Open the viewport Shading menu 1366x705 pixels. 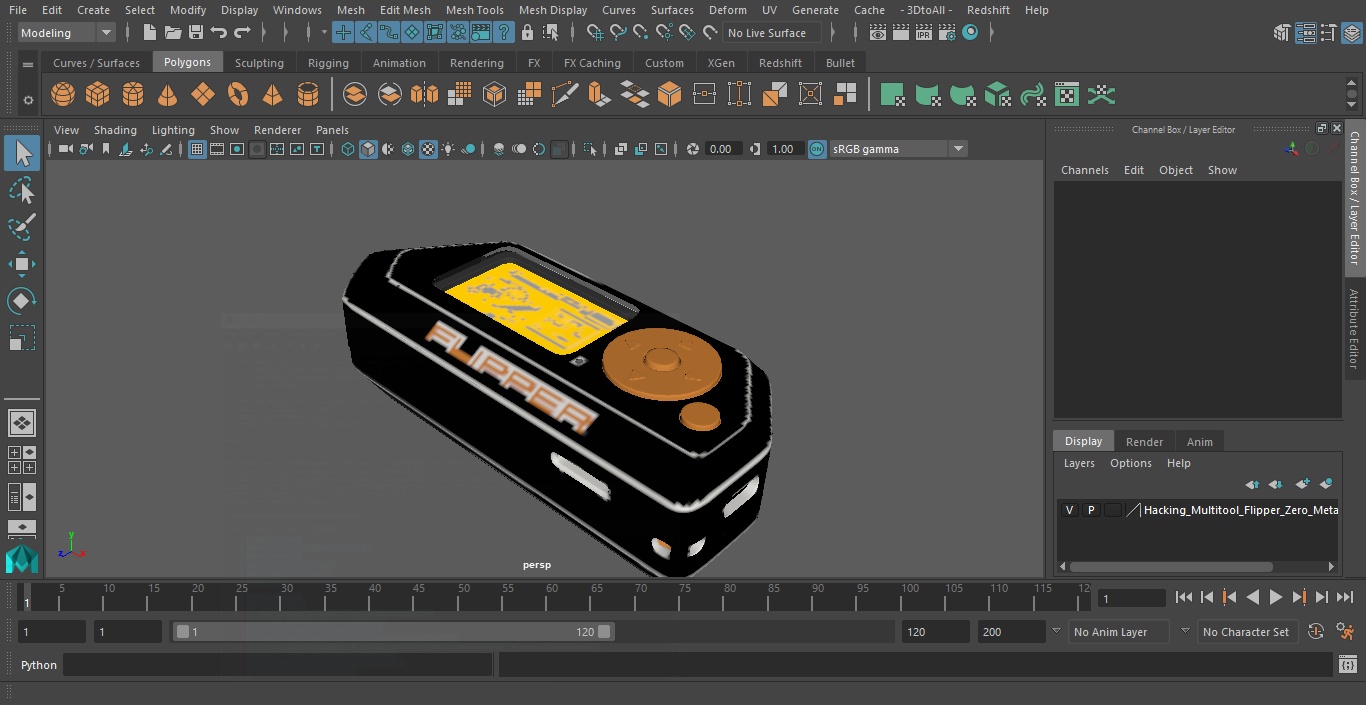[x=115, y=130]
